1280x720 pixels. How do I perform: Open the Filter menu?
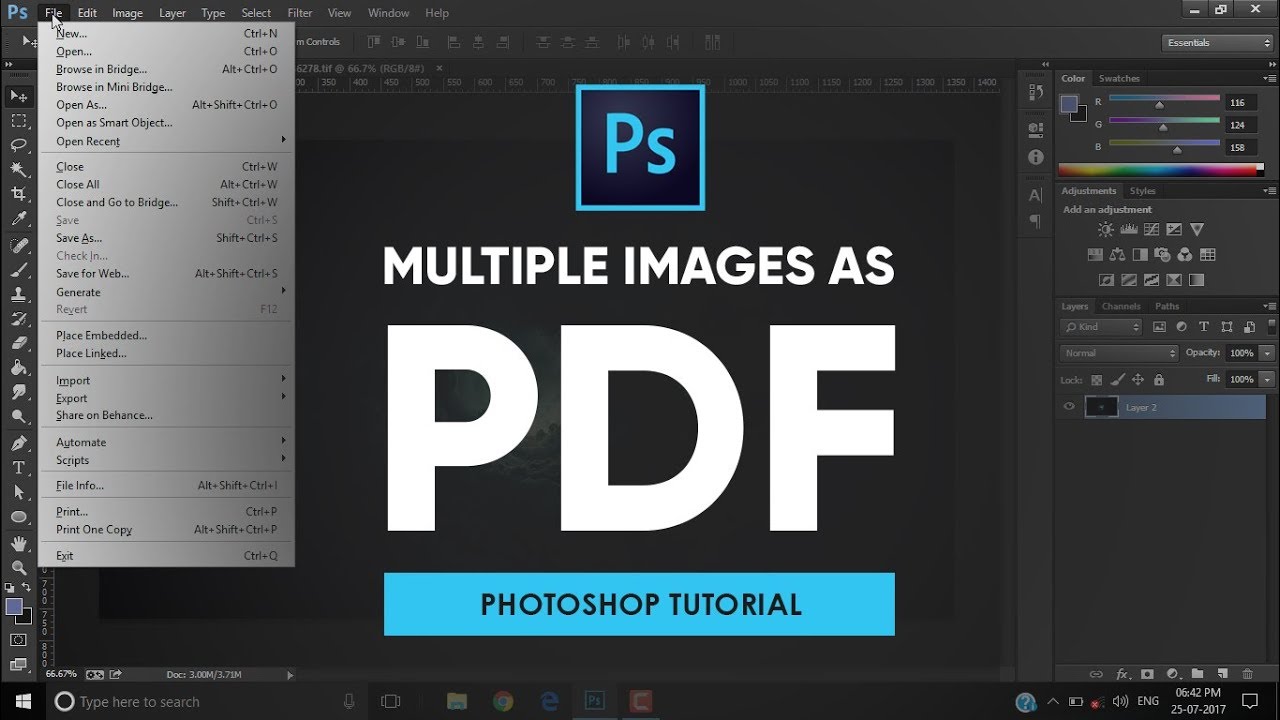click(300, 13)
